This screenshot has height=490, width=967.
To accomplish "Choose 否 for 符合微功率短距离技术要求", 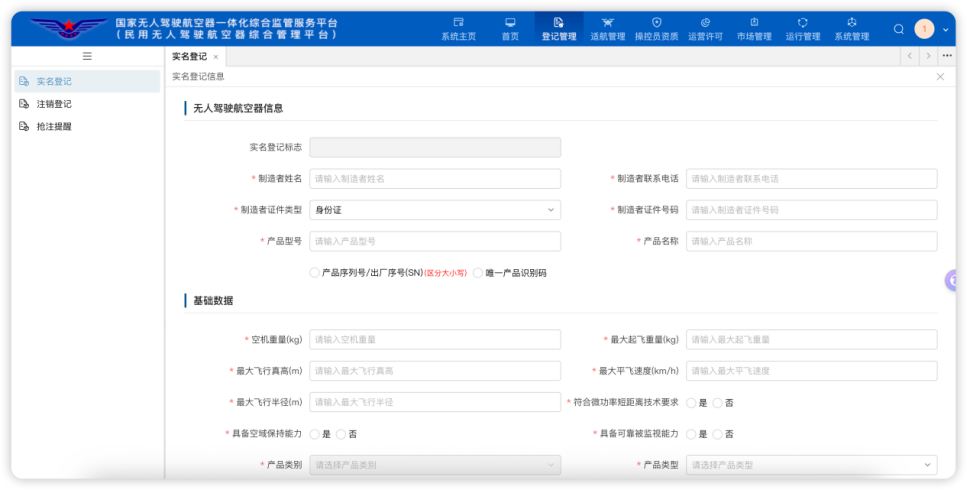I will [718, 403].
